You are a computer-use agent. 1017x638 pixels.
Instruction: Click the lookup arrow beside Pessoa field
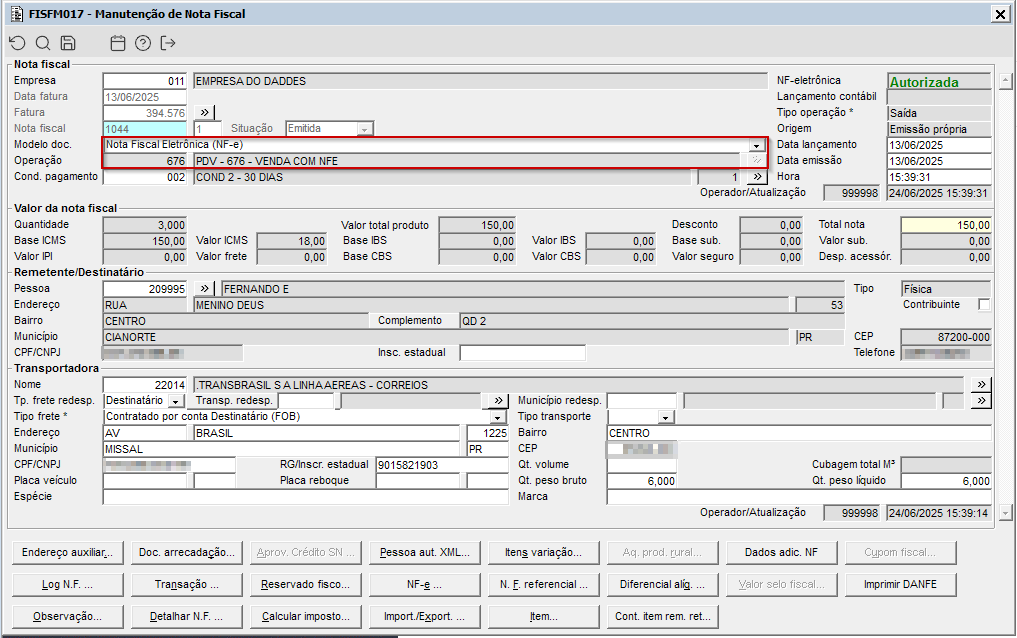click(205, 289)
